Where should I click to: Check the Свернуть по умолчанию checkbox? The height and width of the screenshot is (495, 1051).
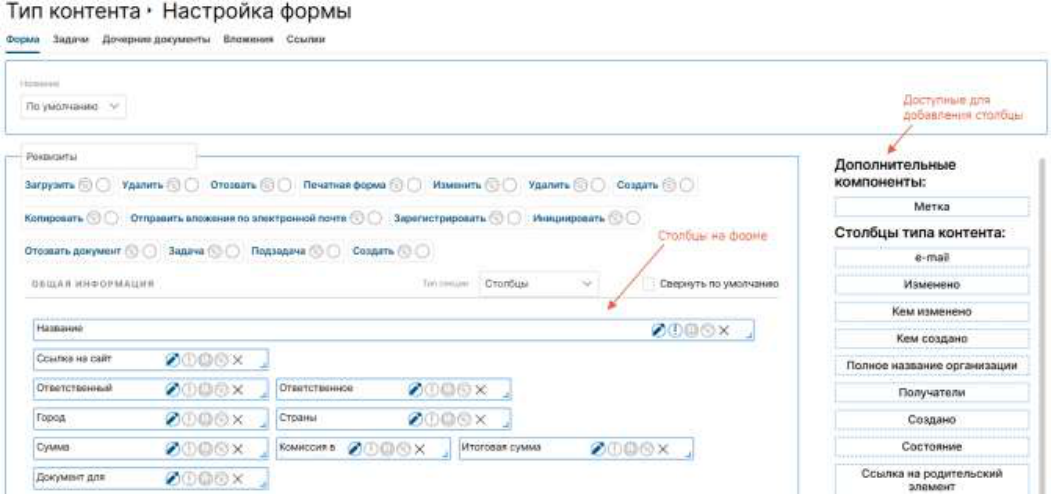pos(648,284)
